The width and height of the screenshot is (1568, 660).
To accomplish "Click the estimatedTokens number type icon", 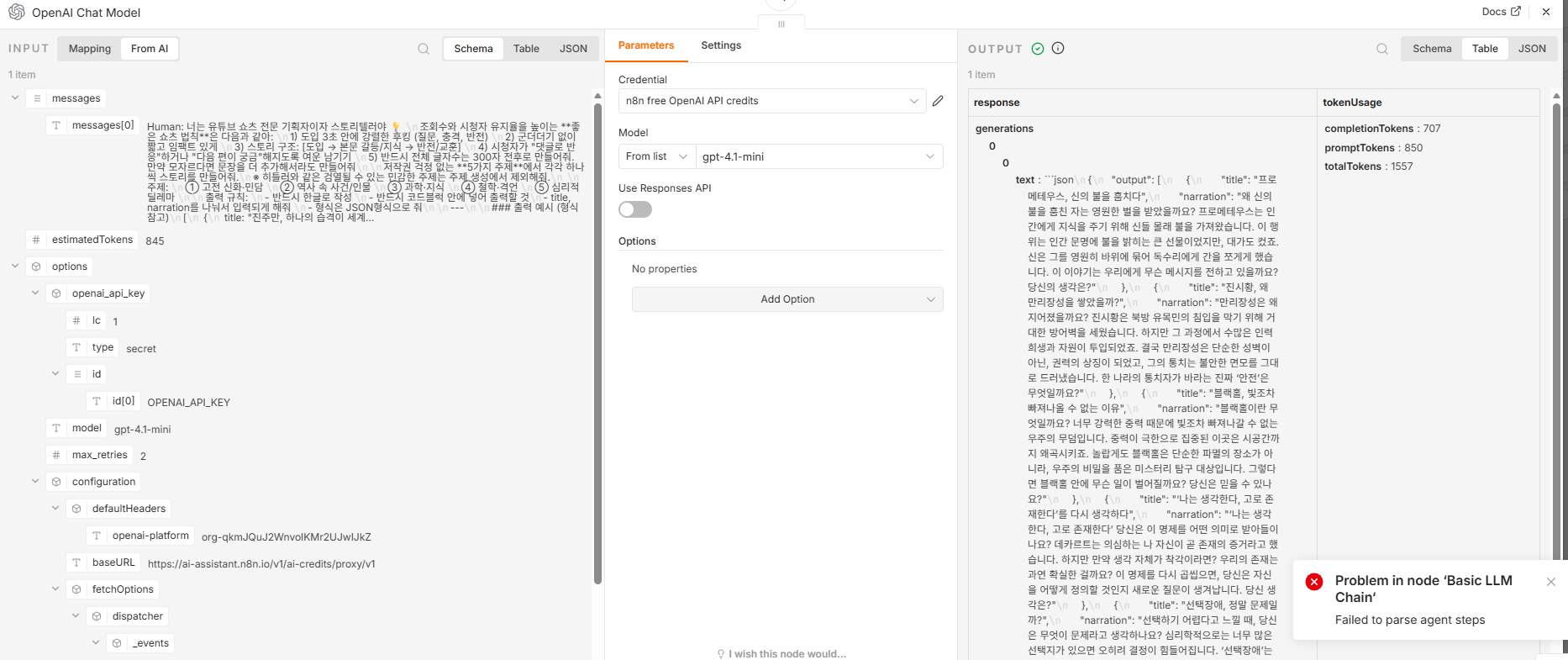I will click(x=36, y=240).
